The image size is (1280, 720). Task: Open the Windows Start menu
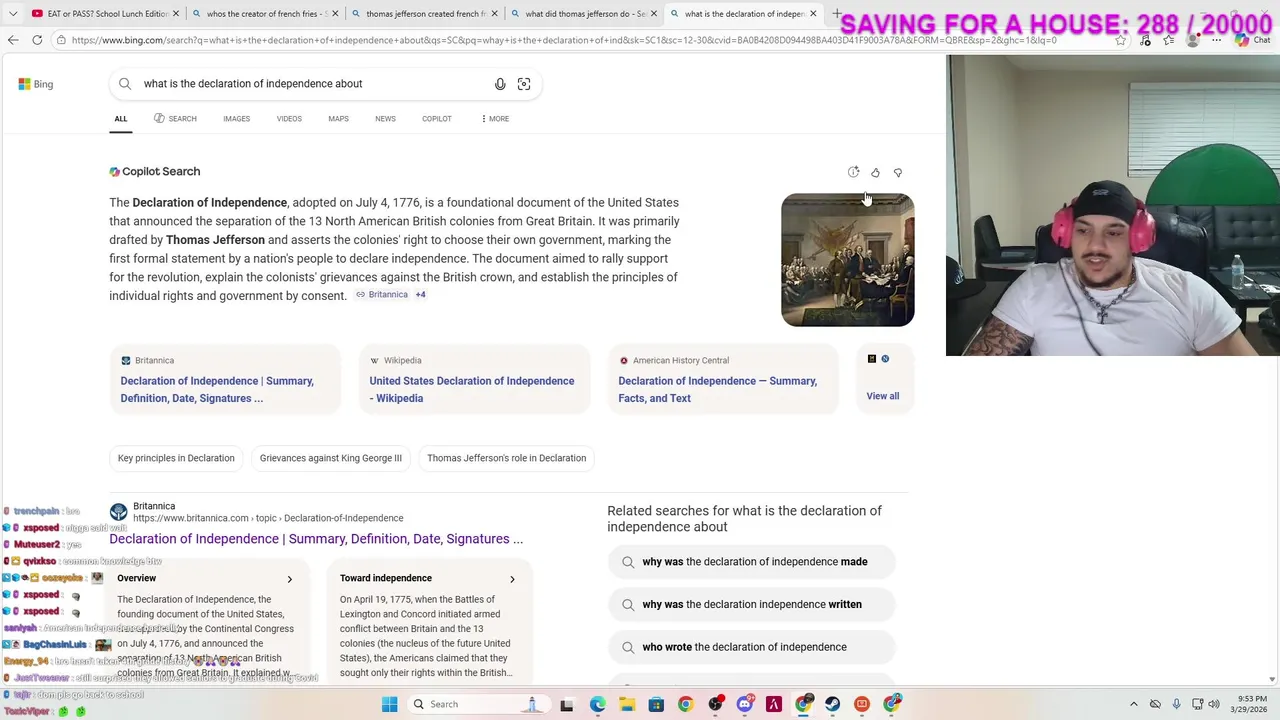coord(389,704)
